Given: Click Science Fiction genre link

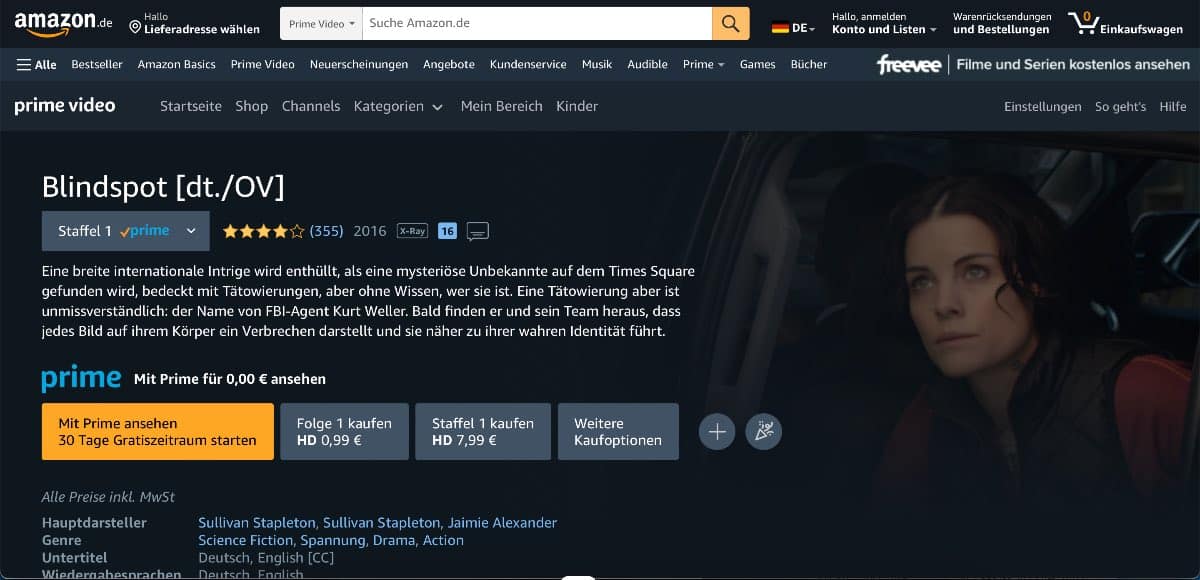Looking at the screenshot, I should (246, 540).
